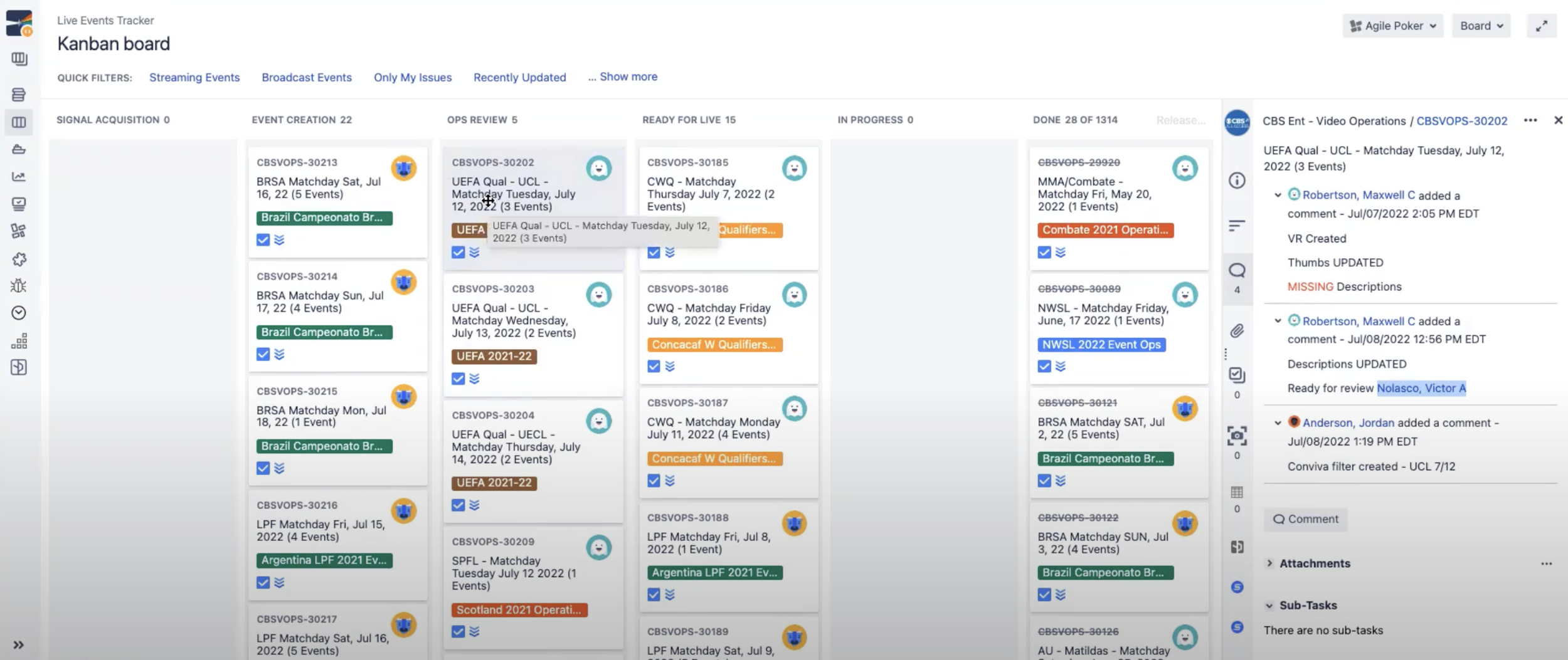
Task: Click Scotland 2021 Operati... epic label
Action: 519,610
